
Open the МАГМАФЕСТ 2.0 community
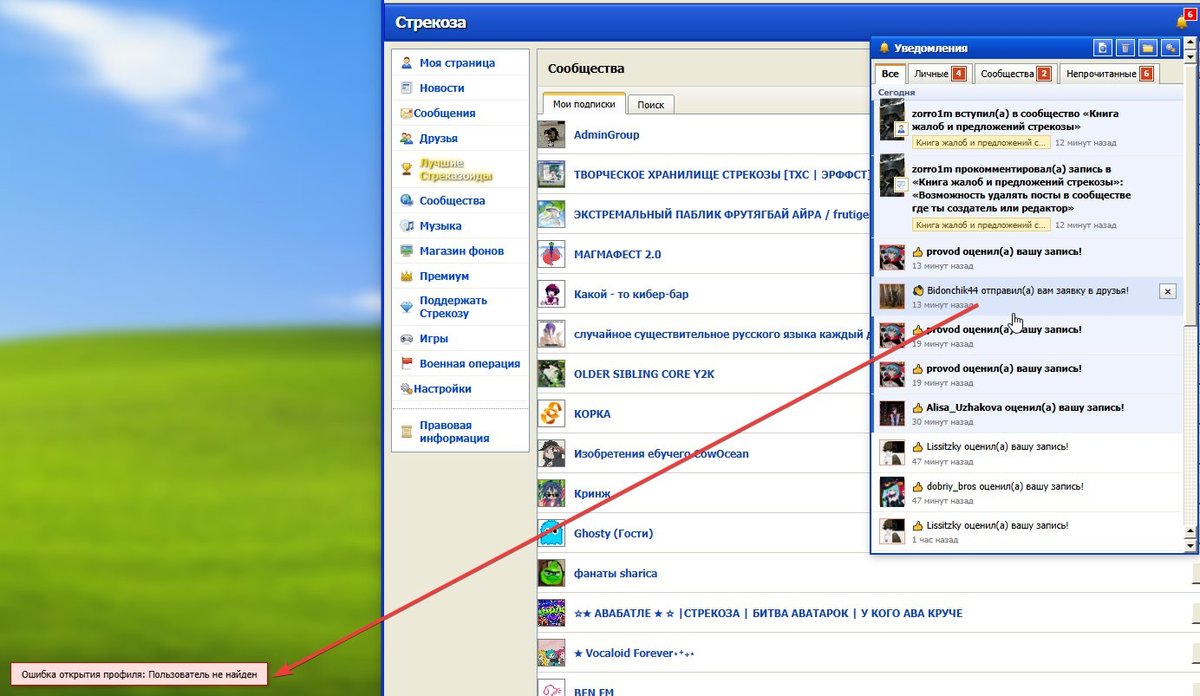point(617,255)
